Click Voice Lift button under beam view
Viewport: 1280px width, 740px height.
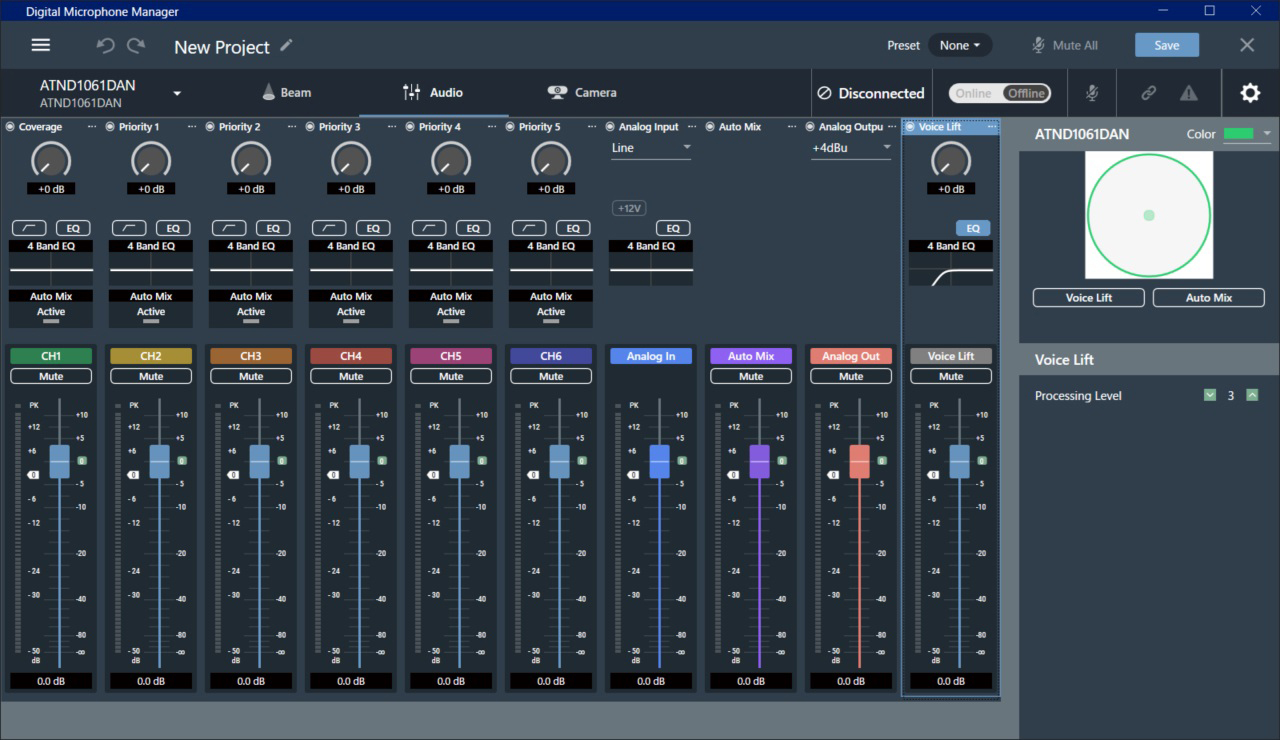click(1089, 297)
